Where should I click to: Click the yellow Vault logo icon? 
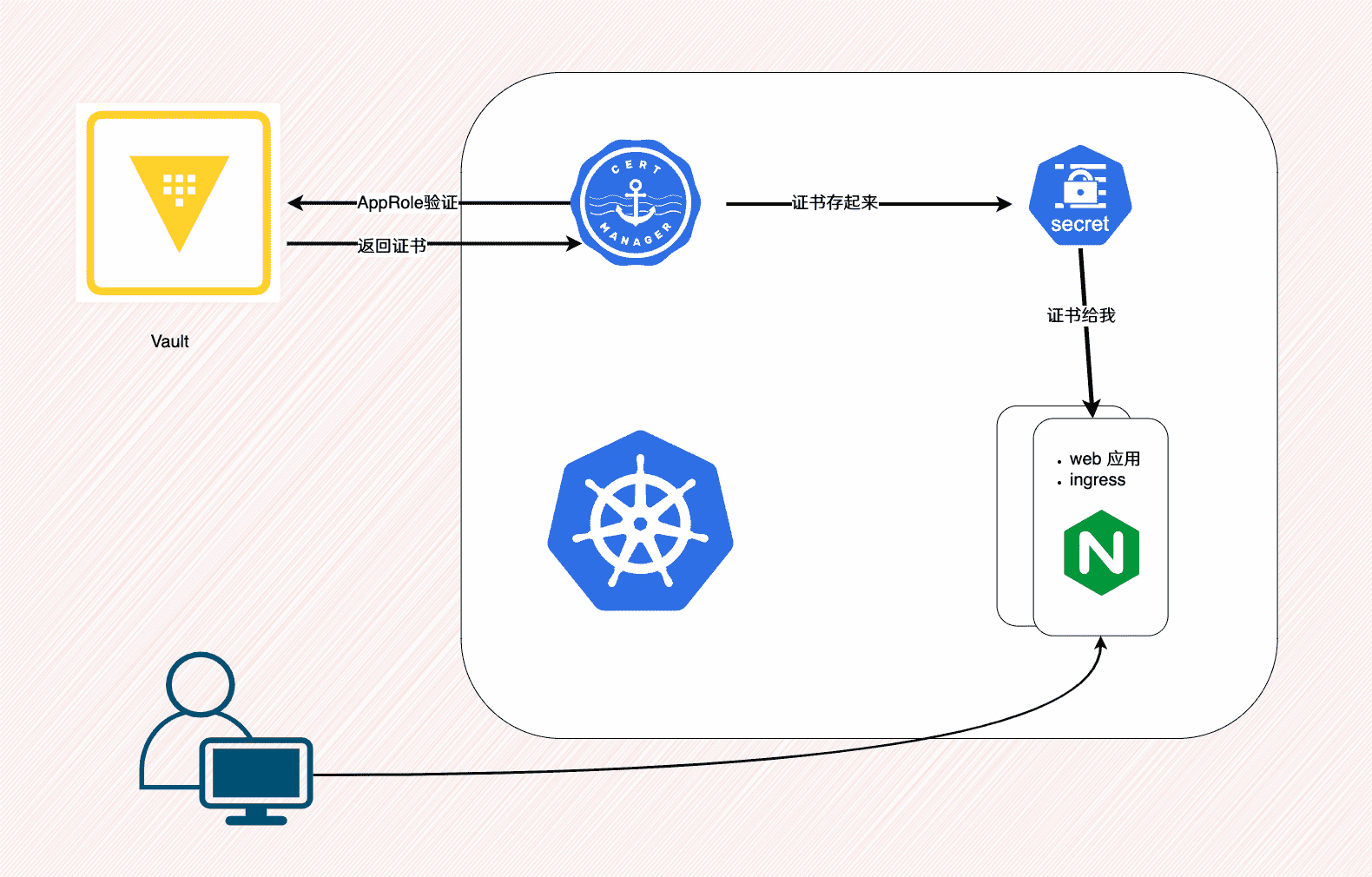pos(178,202)
